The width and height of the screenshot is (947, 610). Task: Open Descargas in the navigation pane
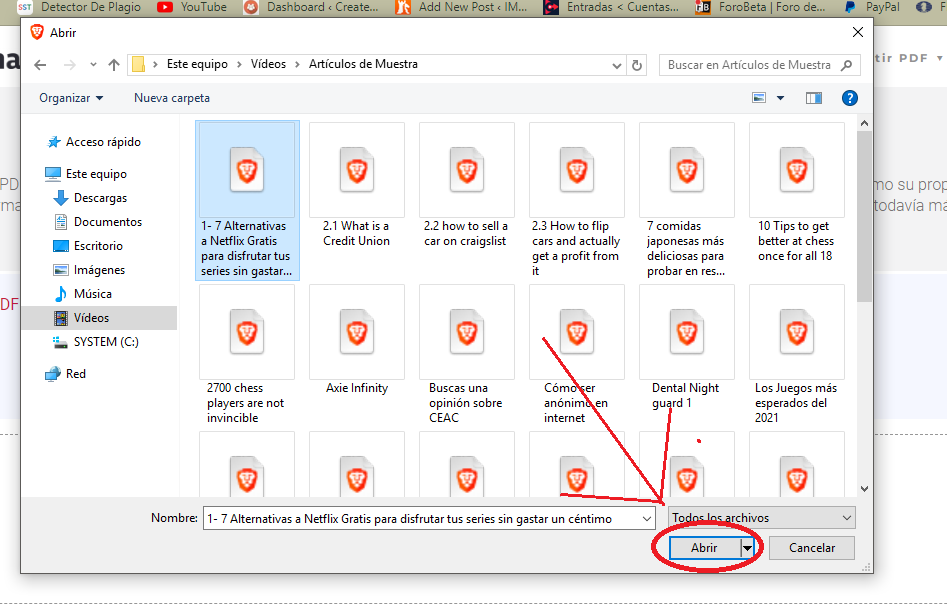pyautogui.click(x=100, y=198)
